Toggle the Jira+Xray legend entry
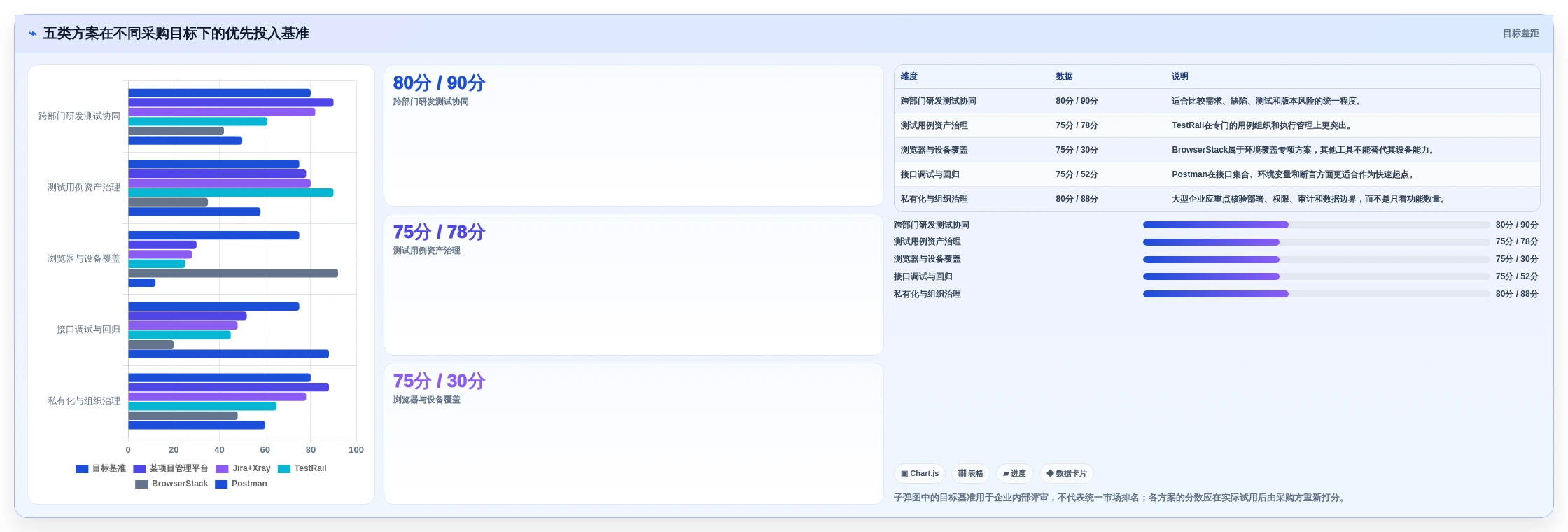This screenshot has height=532, width=1568. click(243, 469)
